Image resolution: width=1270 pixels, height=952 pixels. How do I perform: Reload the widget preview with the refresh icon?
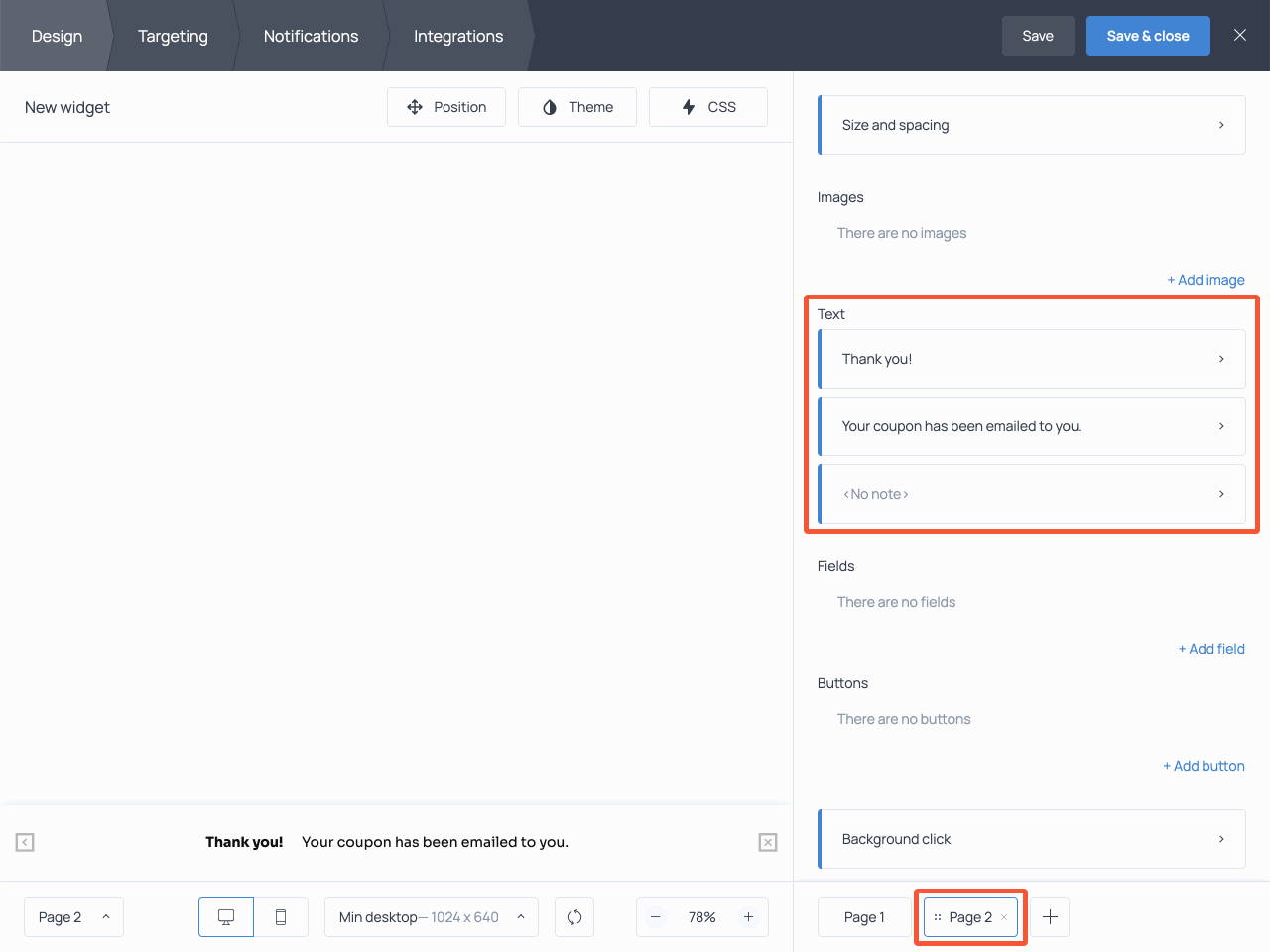(574, 917)
